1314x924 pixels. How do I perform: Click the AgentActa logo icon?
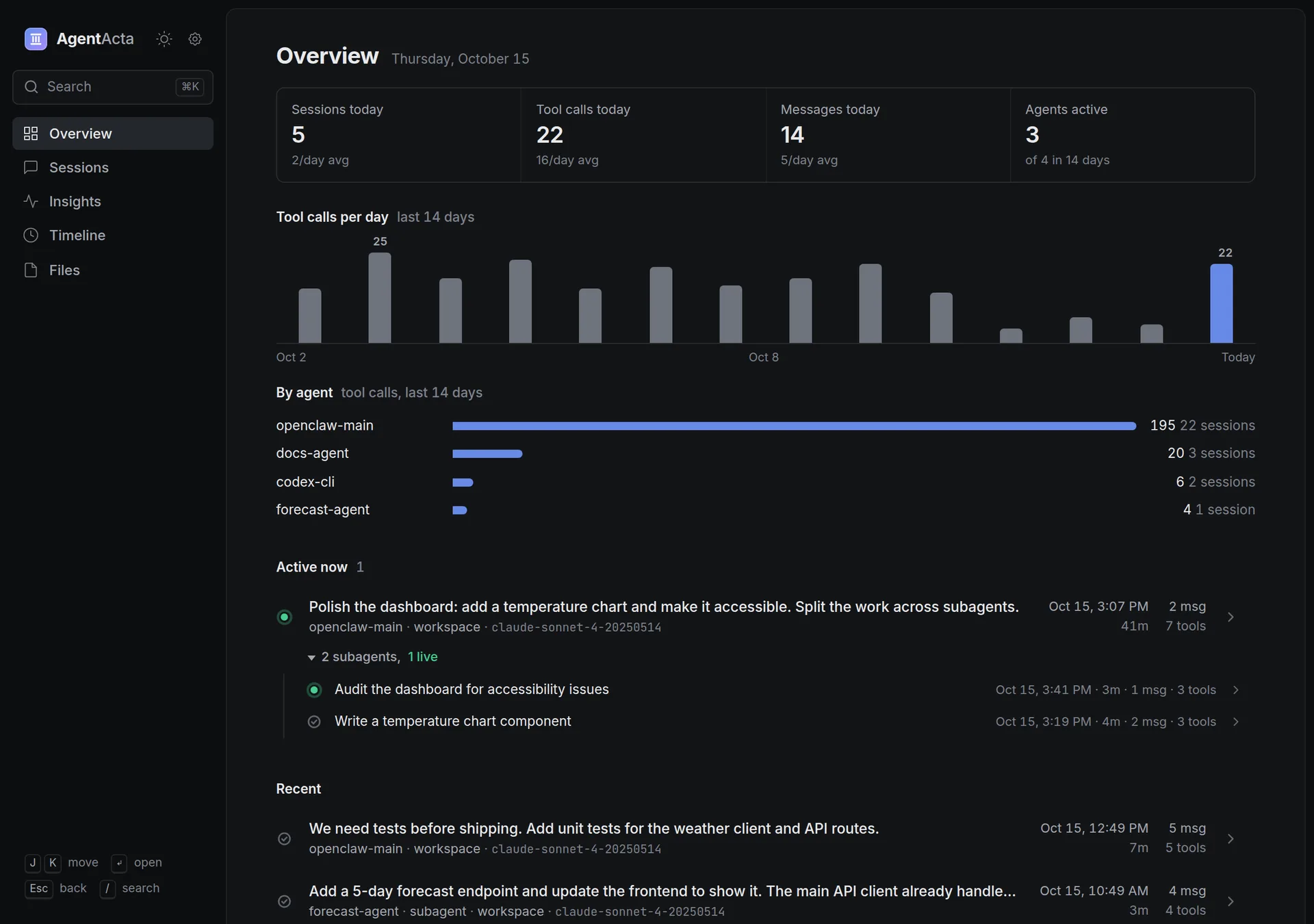point(36,39)
